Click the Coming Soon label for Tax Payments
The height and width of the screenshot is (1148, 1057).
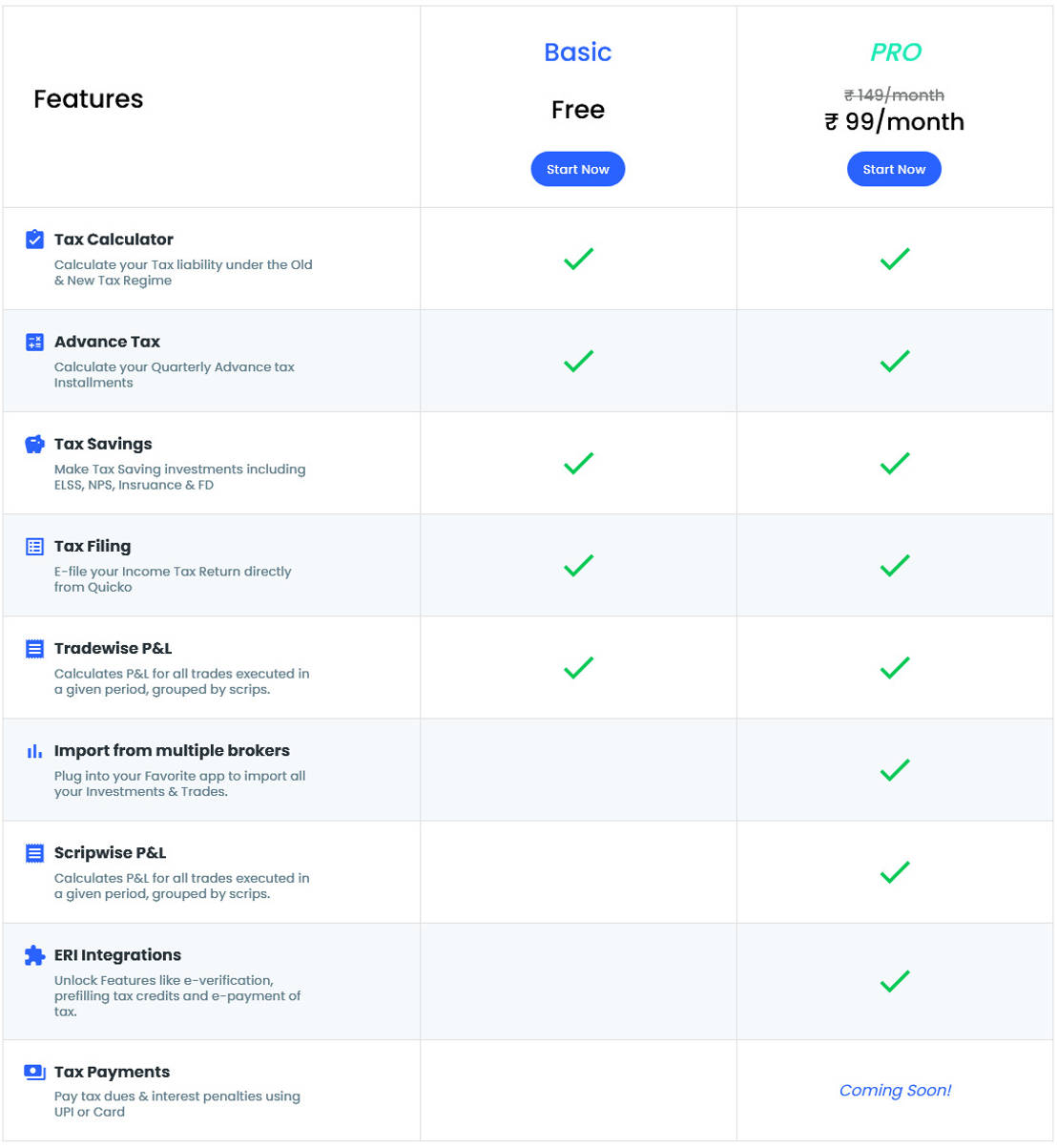[x=894, y=1091]
